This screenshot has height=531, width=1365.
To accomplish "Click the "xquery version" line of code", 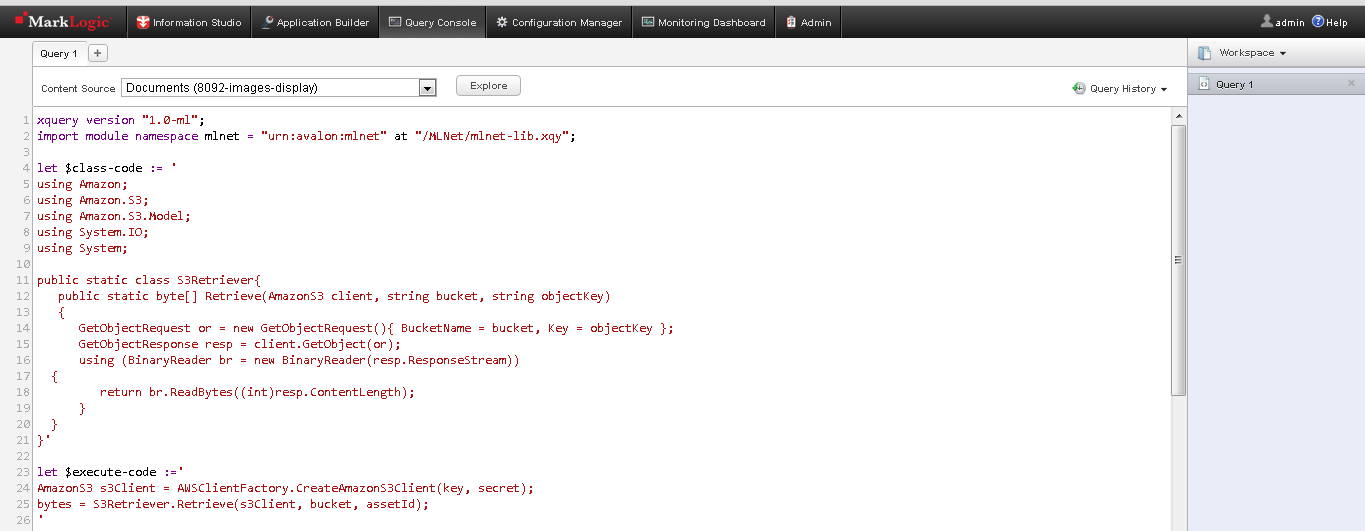I will (x=121, y=120).
